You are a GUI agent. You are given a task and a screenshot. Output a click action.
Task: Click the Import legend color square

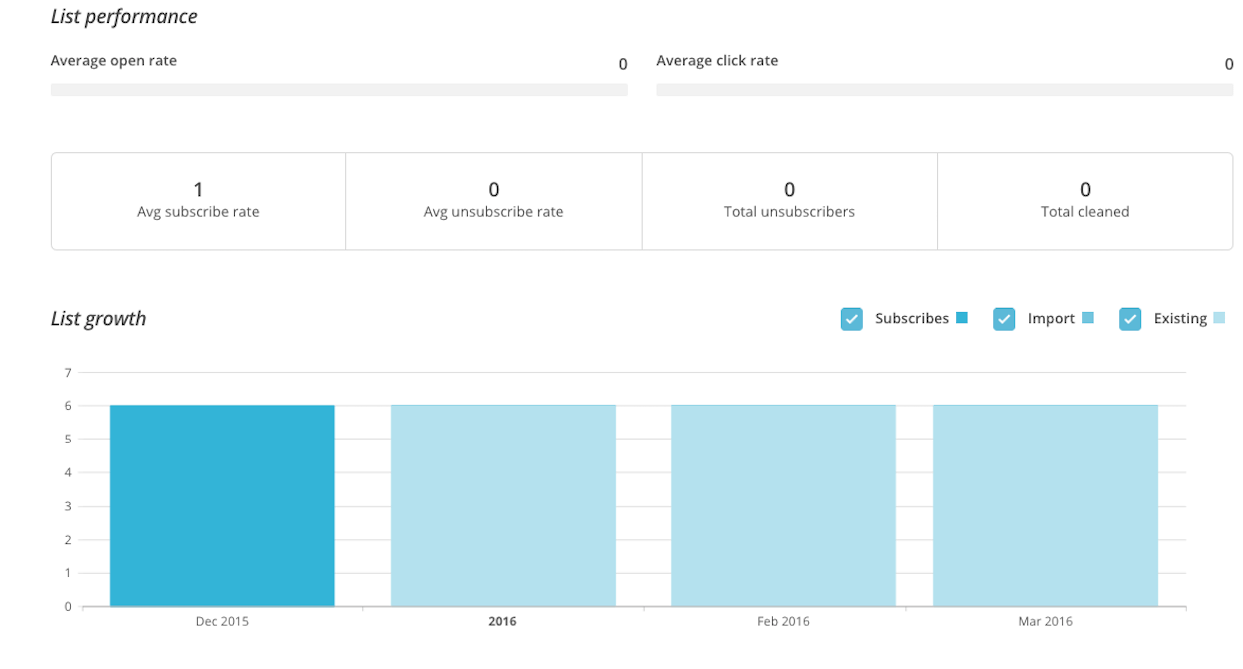(x=1088, y=318)
